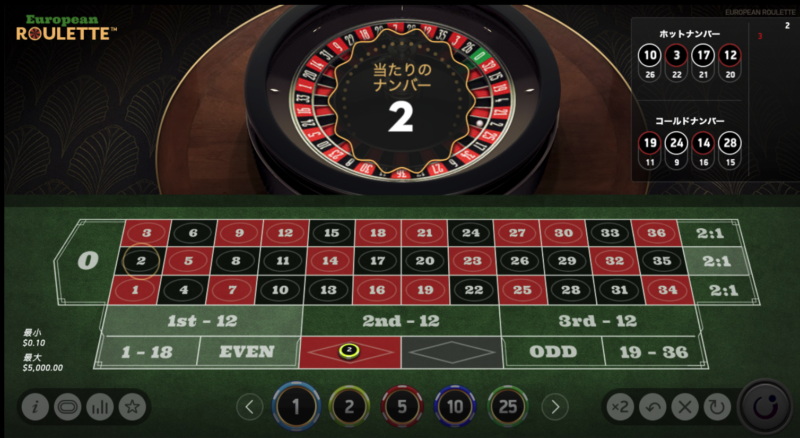
Task: Open the game info icon
Action: point(35,406)
